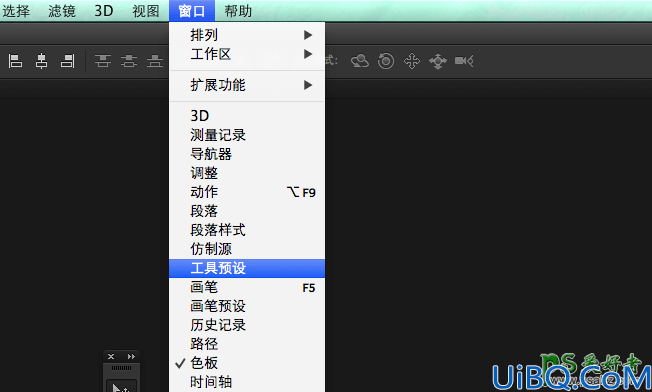
Task: Open the 排列 submenu
Action: pos(247,35)
